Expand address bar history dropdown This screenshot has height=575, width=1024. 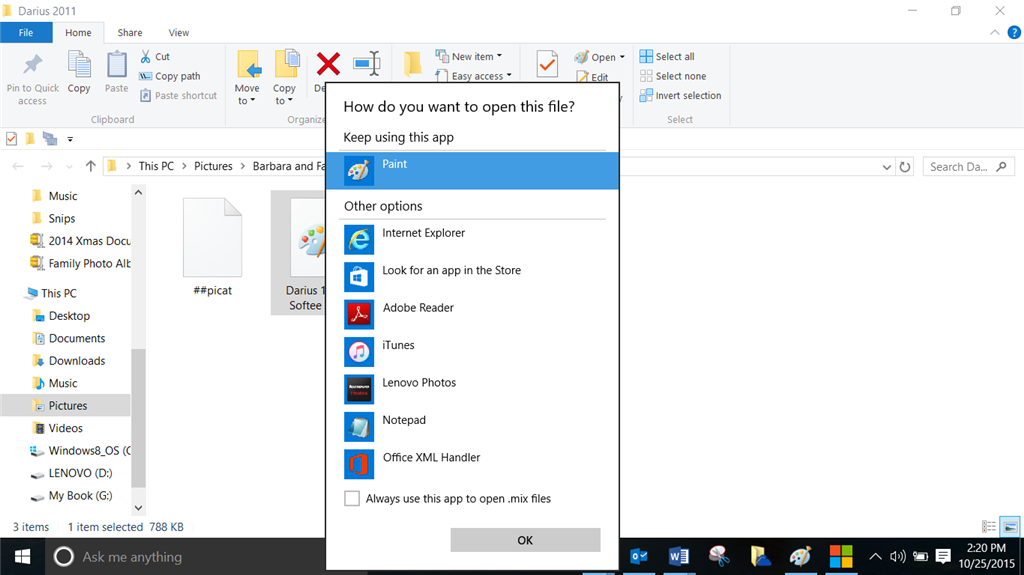tap(886, 167)
